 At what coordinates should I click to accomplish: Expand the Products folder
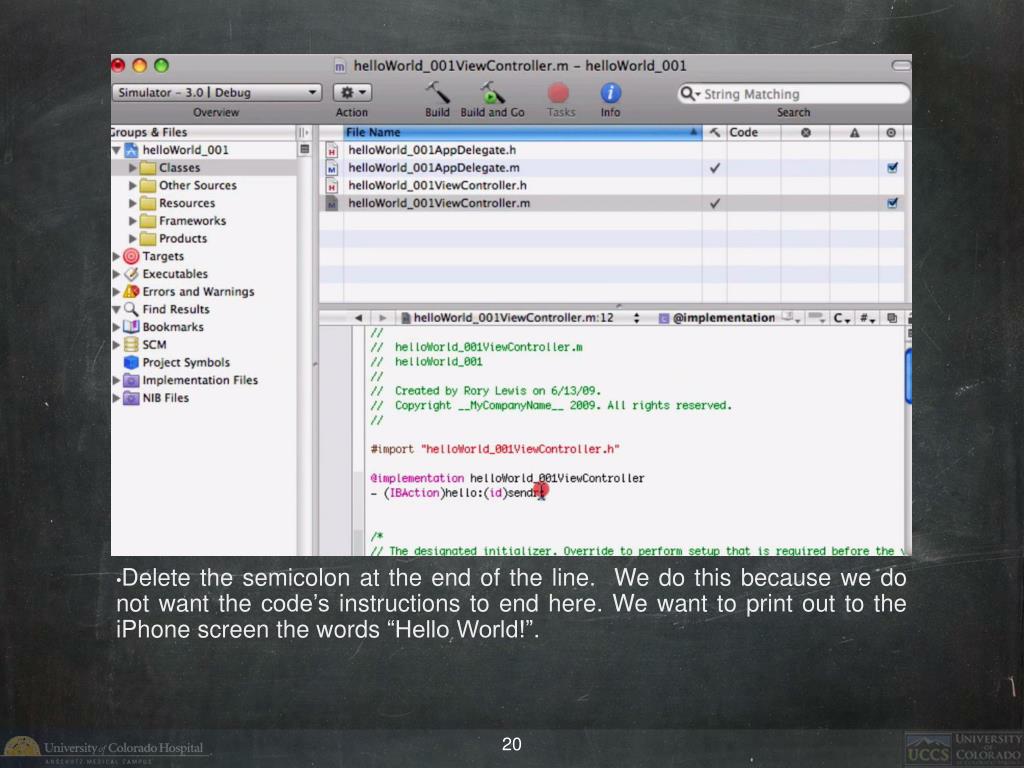tap(133, 238)
